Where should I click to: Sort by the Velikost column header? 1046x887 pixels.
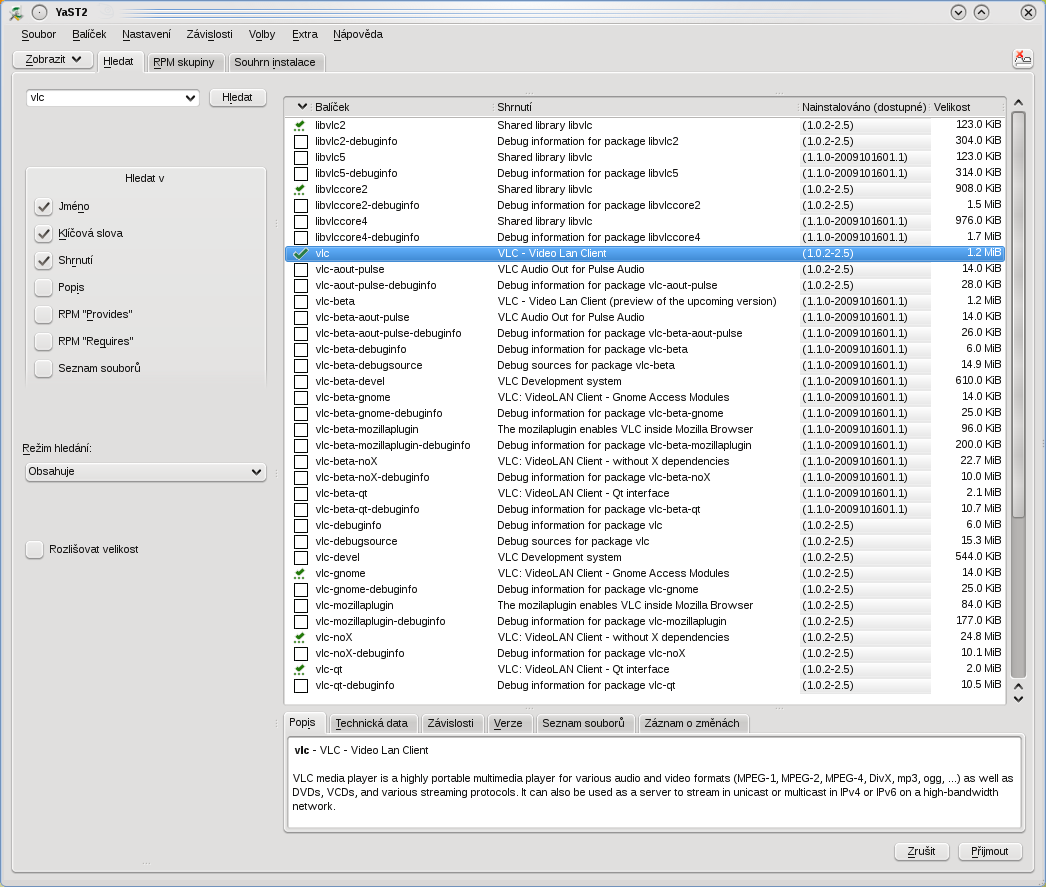click(x=967, y=107)
